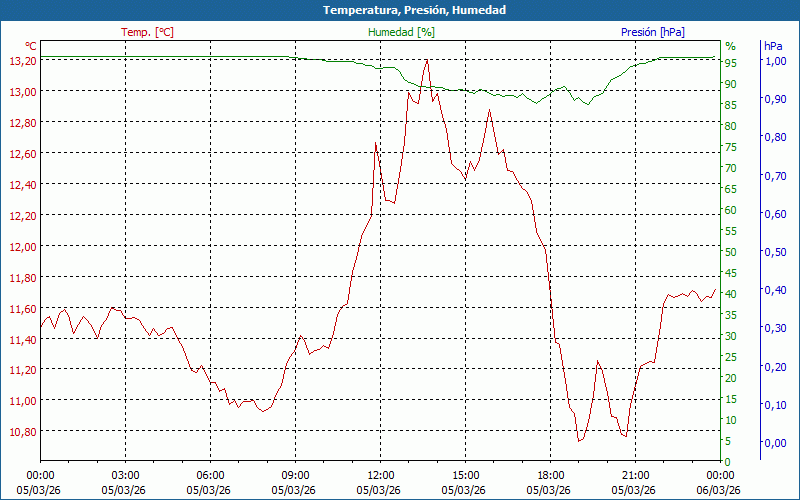
Task: Click the hPa unit on the right axis
Action: (x=772, y=46)
